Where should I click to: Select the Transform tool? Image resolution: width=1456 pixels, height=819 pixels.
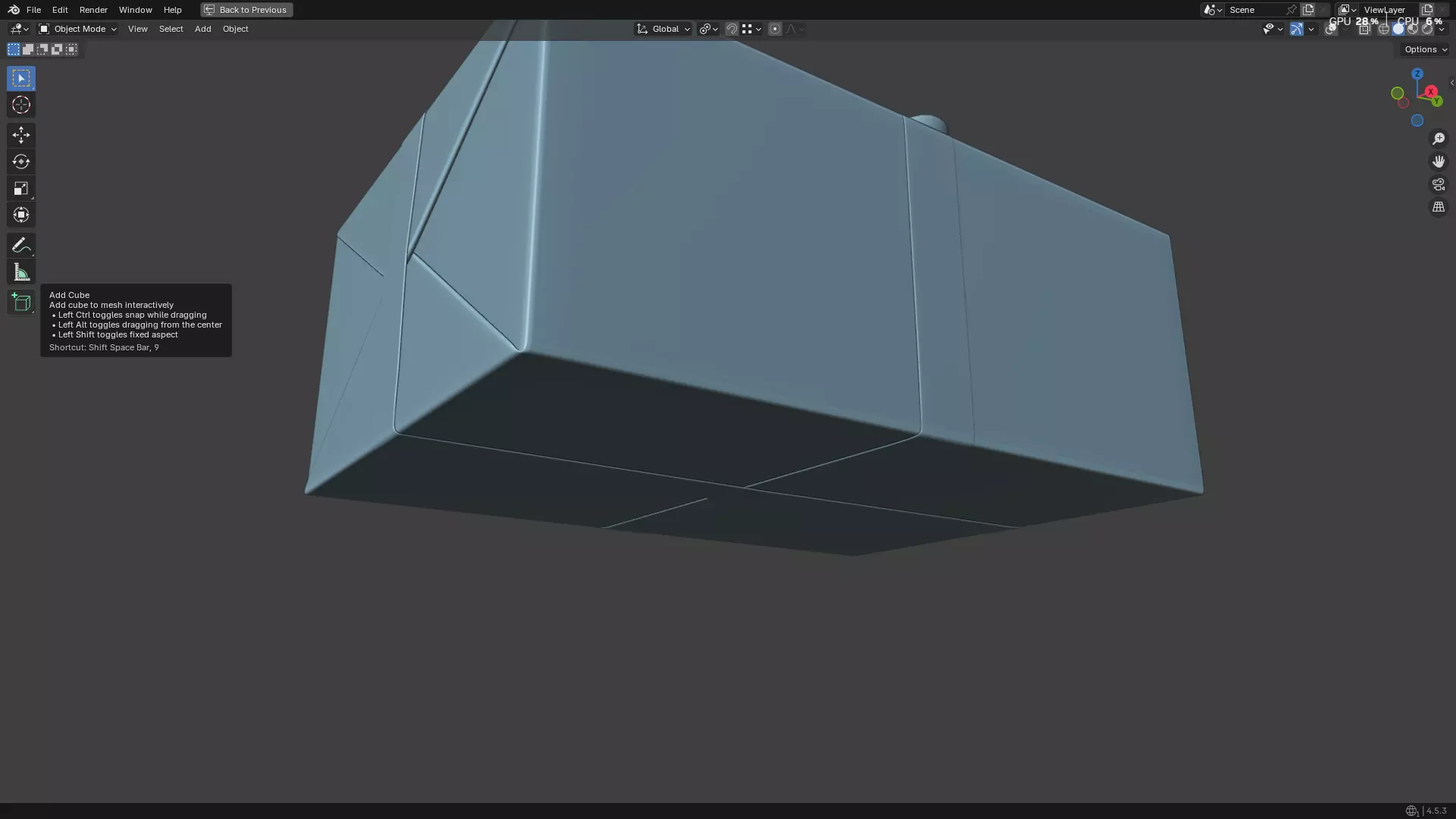point(21,215)
